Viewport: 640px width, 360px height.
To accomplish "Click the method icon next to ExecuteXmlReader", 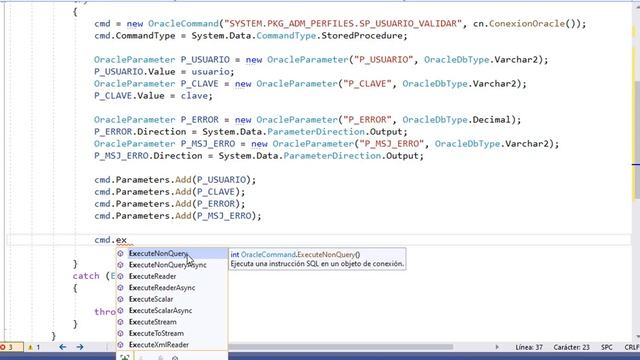I will tap(120, 345).
